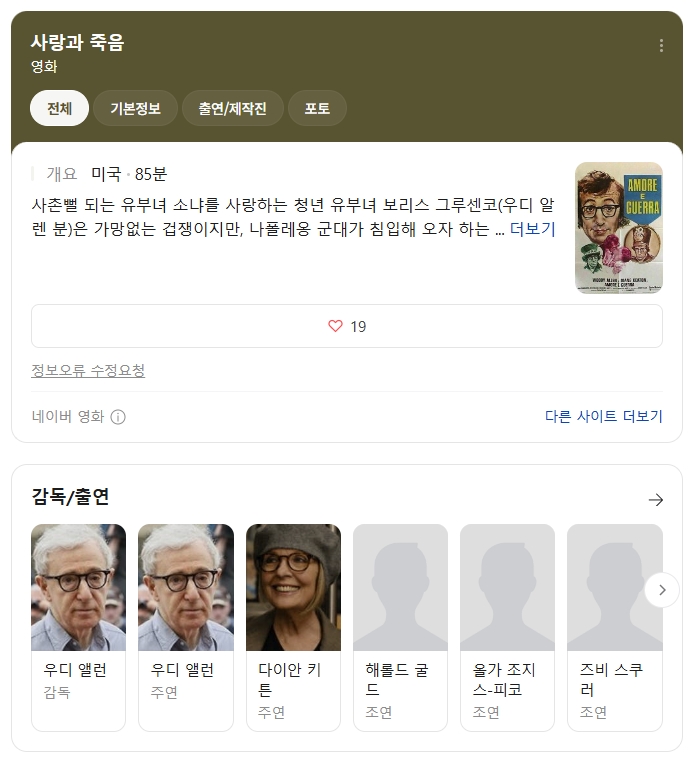The image size is (691, 771).
Task: Open the 포토 tab
Action: tap(317, 108)
